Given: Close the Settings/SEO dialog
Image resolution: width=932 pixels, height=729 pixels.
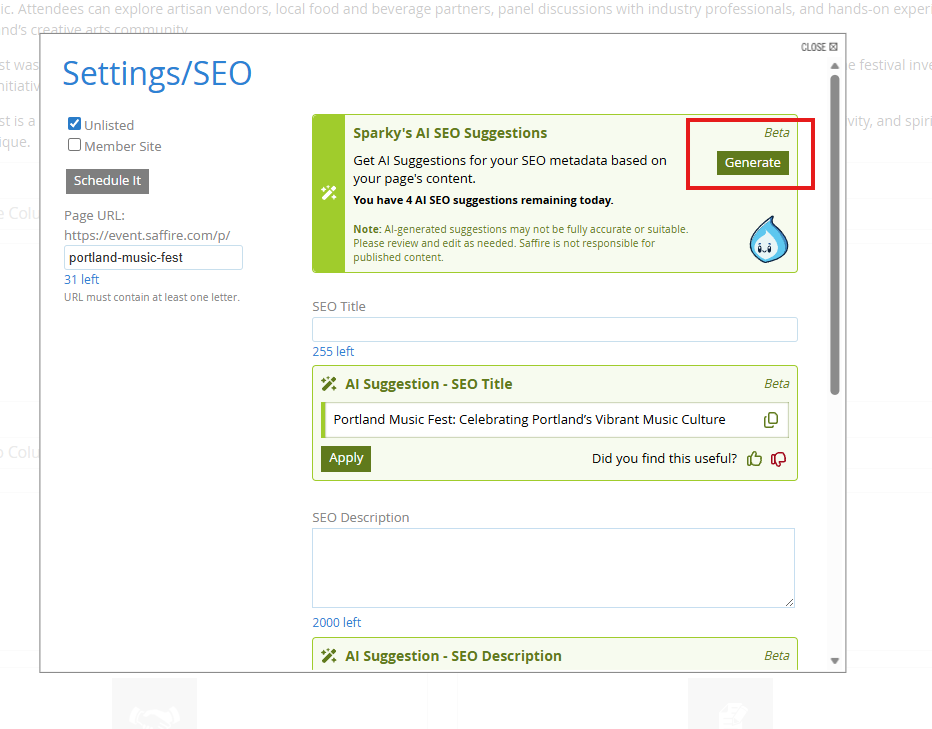Looking at the screenshot, I should point(819,47).
